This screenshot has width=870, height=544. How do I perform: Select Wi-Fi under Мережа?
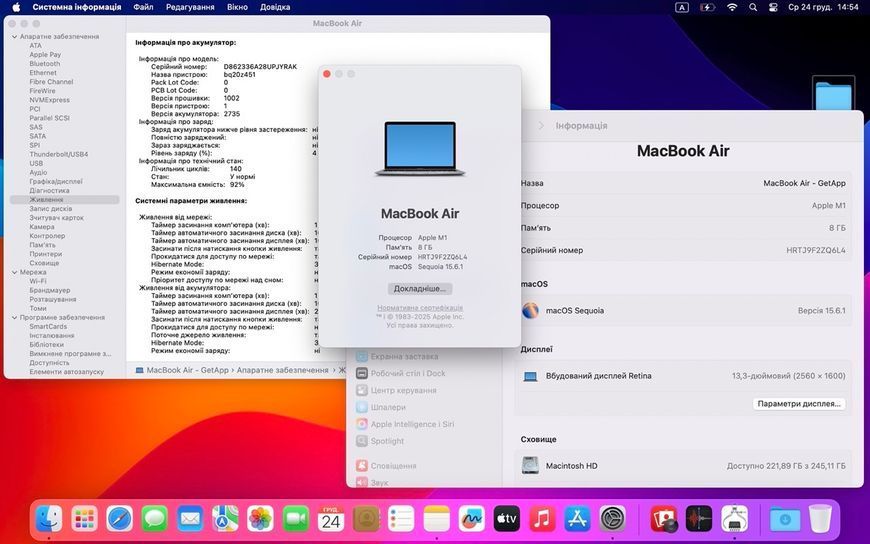(38, 281)
